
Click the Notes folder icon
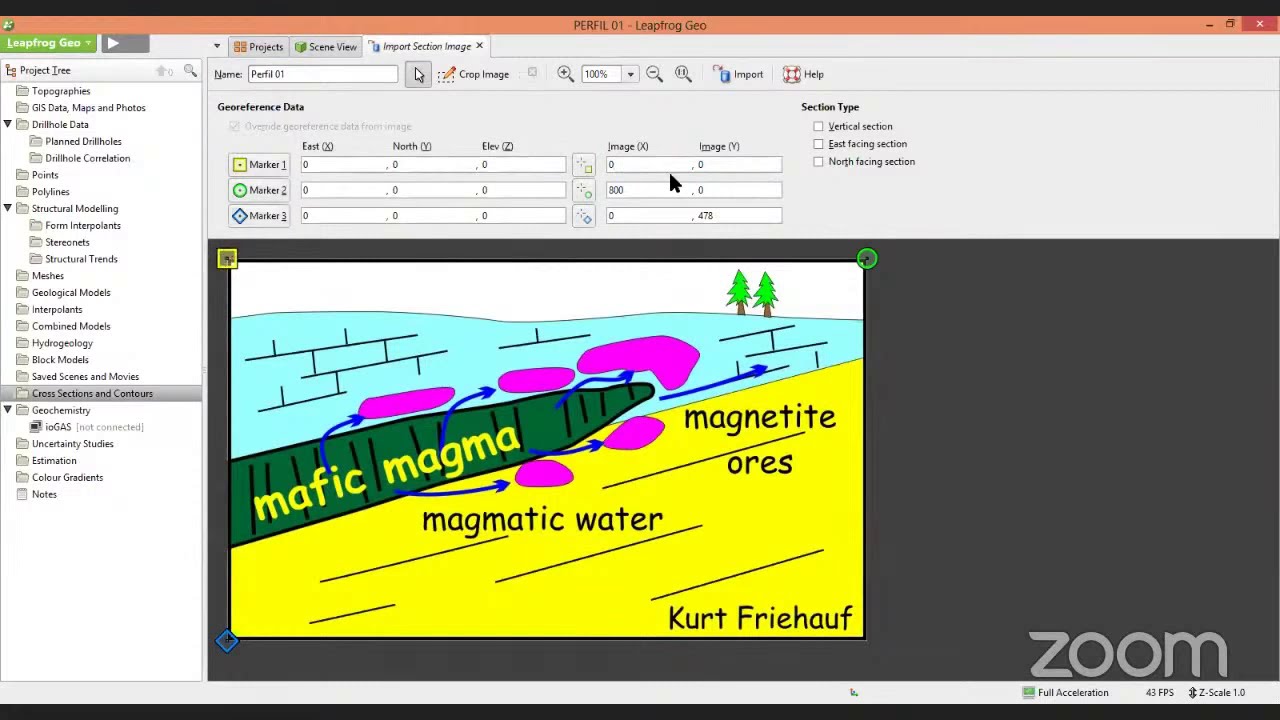coord(22,494)
